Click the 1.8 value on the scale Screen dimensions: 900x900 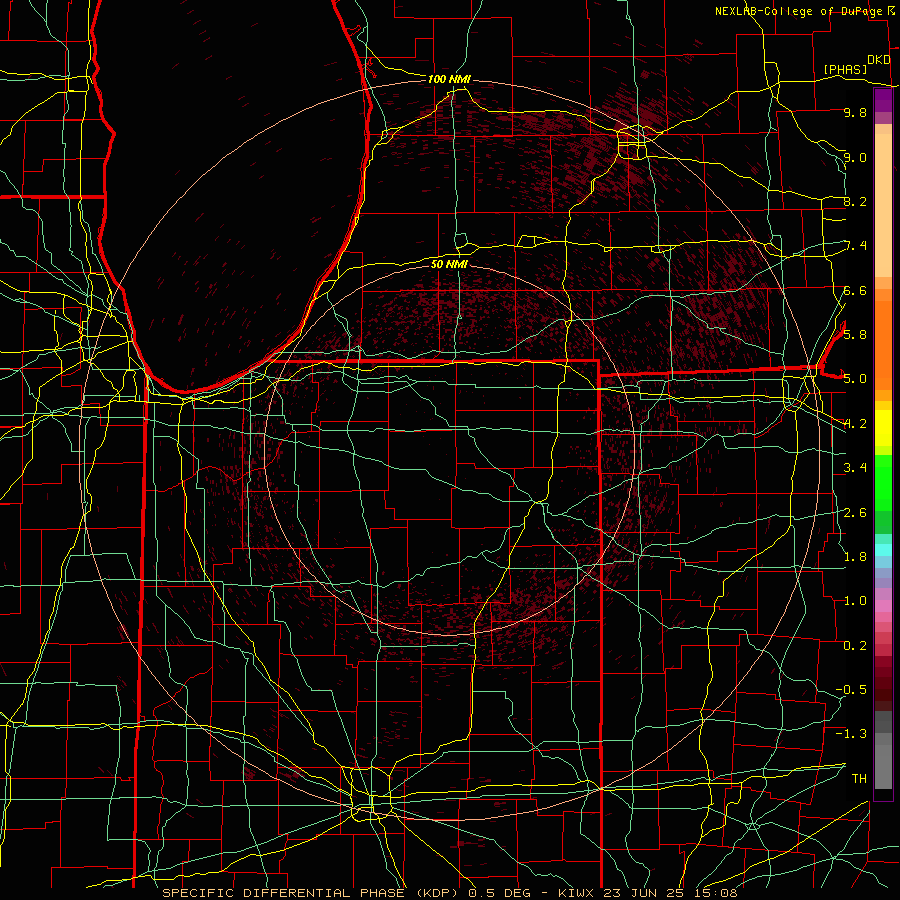(855, 557)
